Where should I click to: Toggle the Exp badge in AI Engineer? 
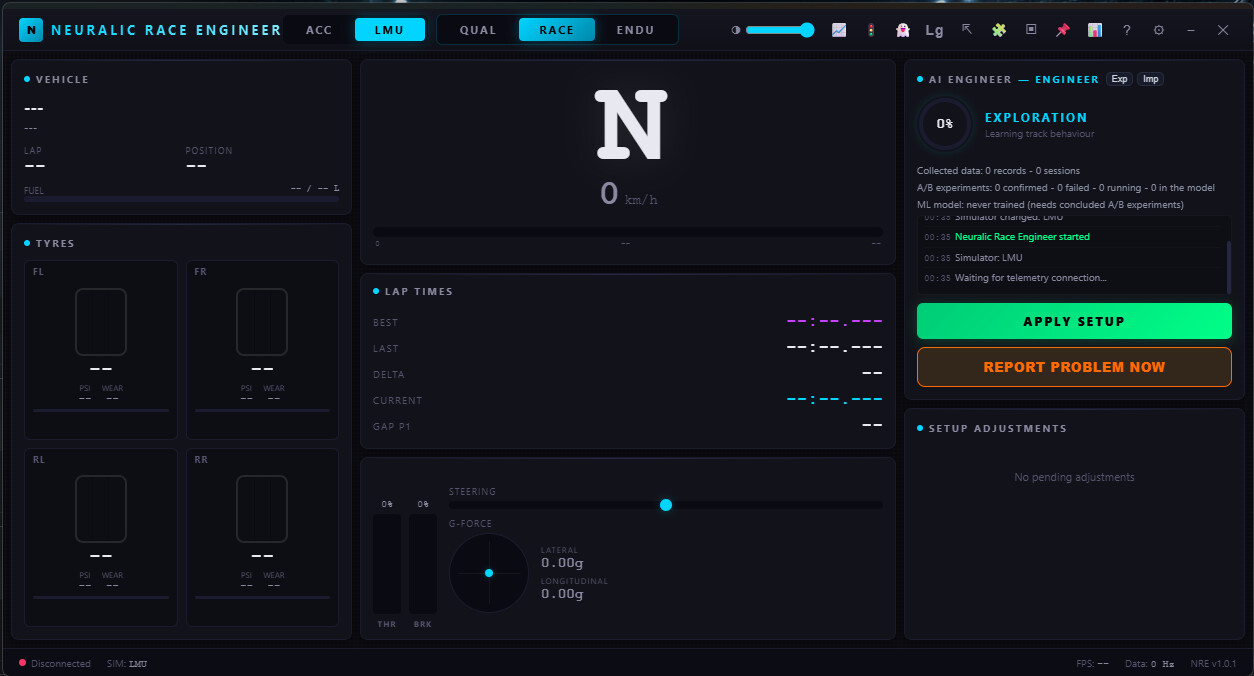pyautogui.click(x=1119, y=79)
